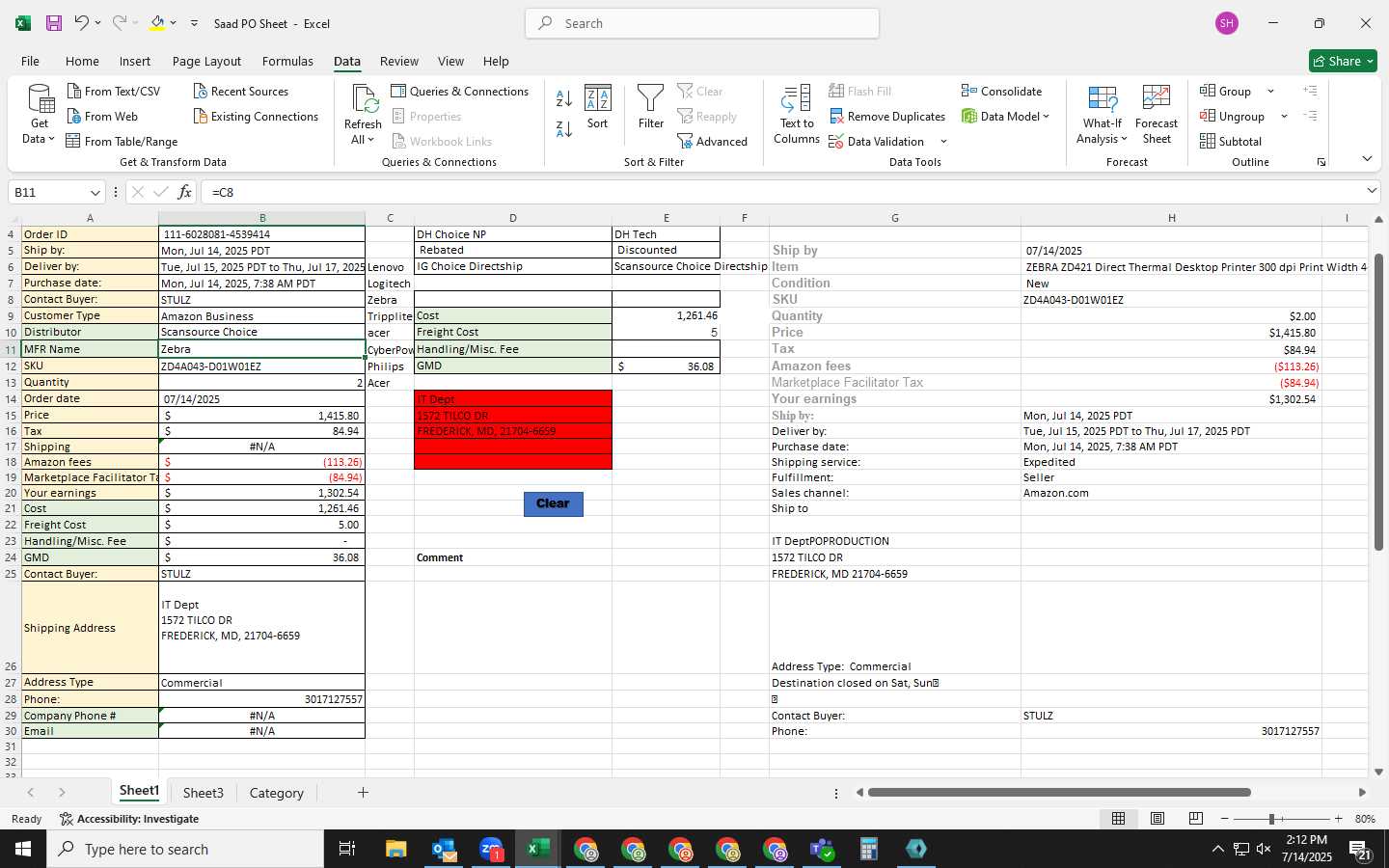Open Outlook from the taskbar
This screenshot has height=868, width=1389.
[x=444, y=849]
